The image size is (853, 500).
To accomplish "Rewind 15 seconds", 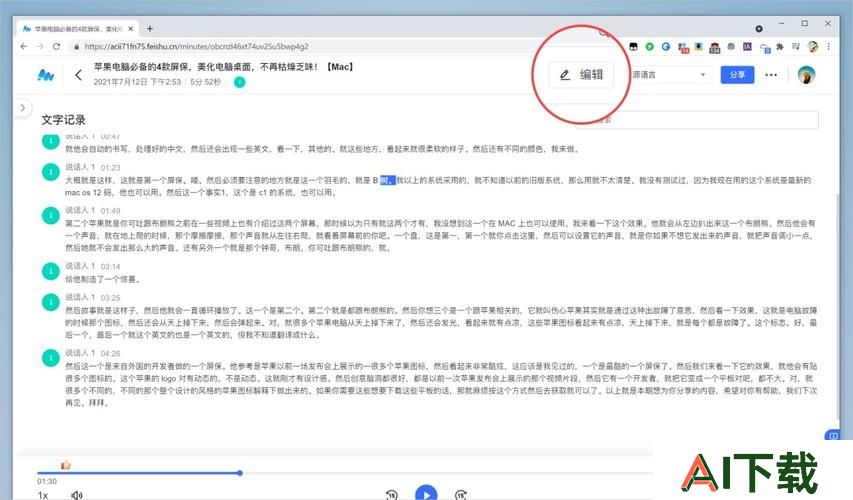I will tap(392, 495).
